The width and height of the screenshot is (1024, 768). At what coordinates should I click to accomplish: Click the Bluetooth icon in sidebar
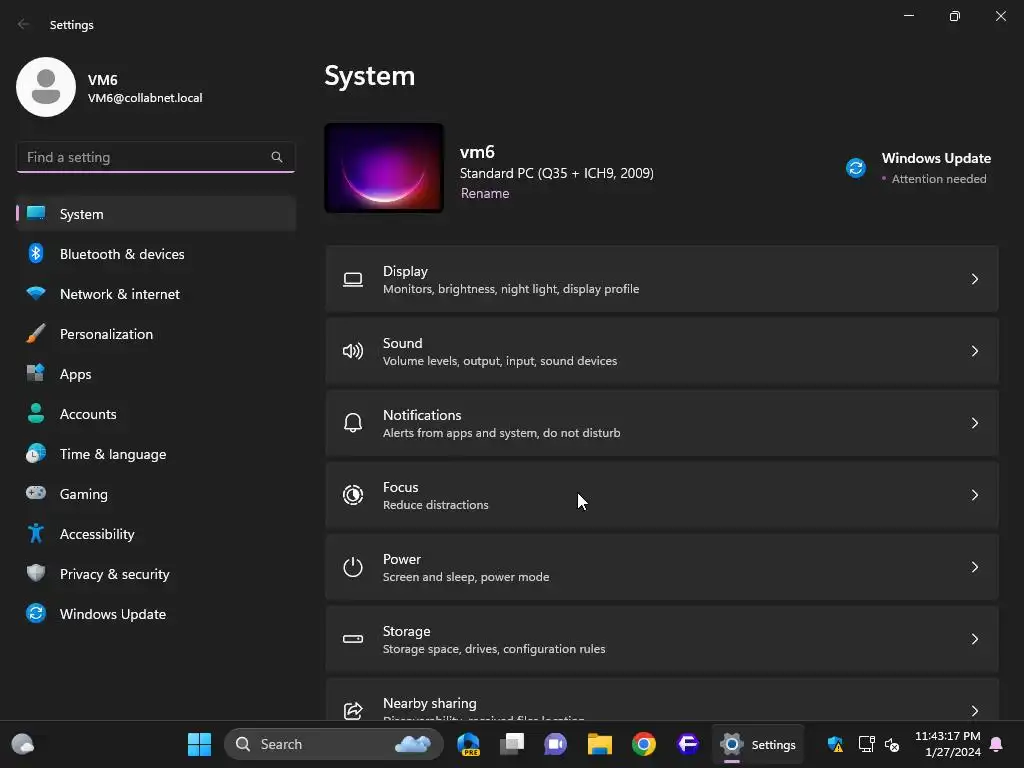click(x=36, y=253)
